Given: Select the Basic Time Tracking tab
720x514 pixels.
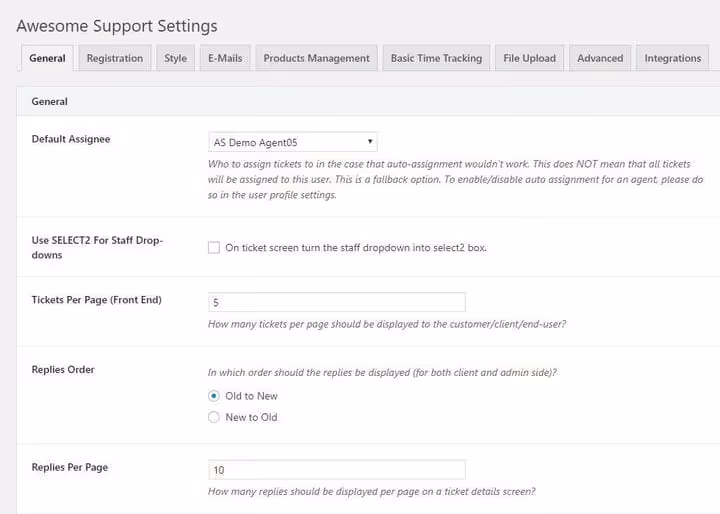Looking at the screenshot, I should [436, 58].
